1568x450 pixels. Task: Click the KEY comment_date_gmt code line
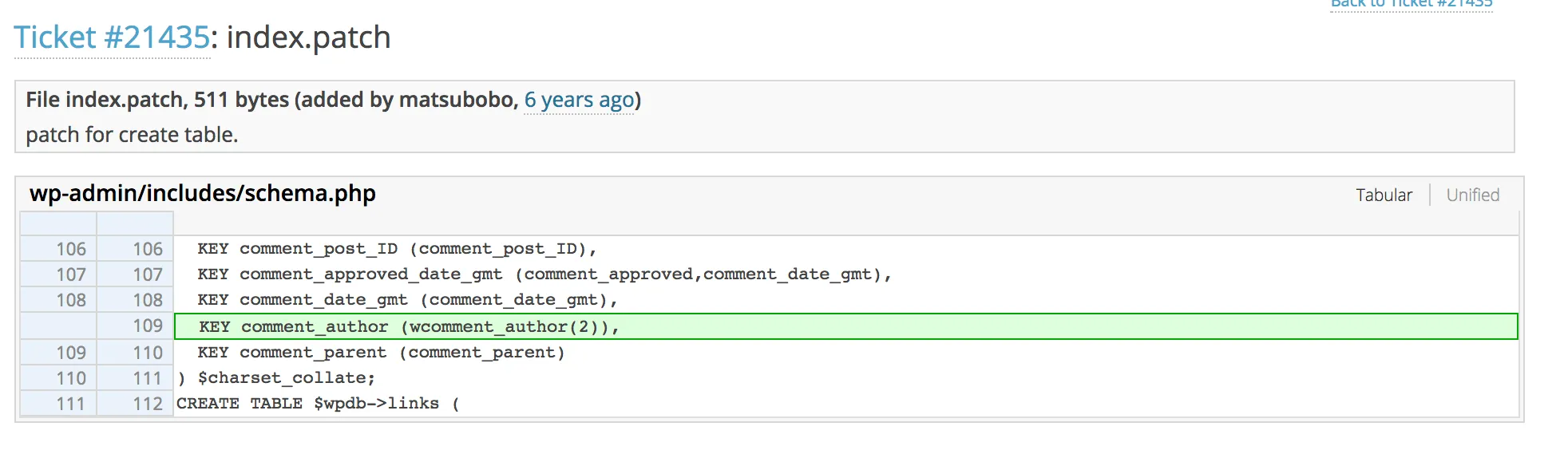pyautogui.click(x=407, y=300)
